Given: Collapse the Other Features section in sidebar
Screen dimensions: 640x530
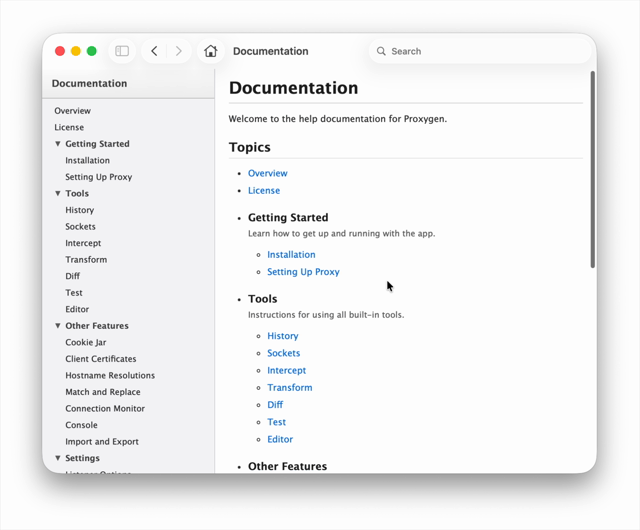Looking at the screenshot, I should point(58,325).
